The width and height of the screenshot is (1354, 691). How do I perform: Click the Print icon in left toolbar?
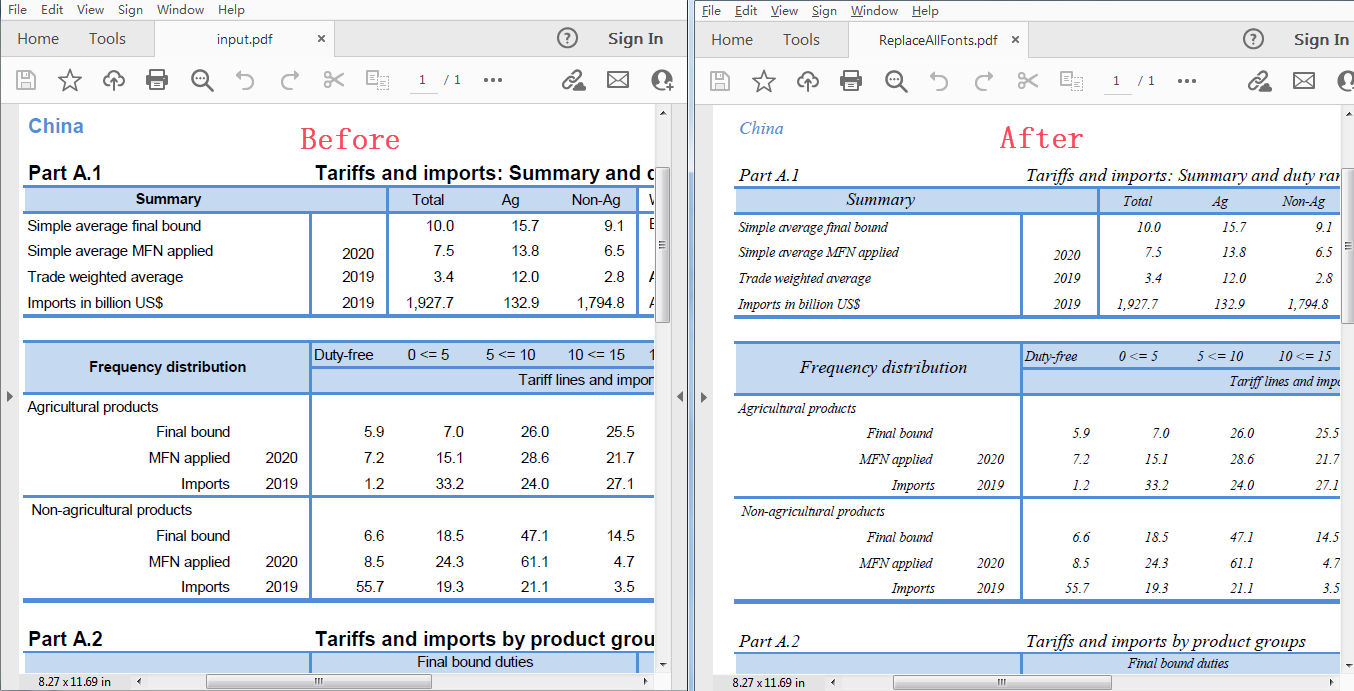(157, 80)
